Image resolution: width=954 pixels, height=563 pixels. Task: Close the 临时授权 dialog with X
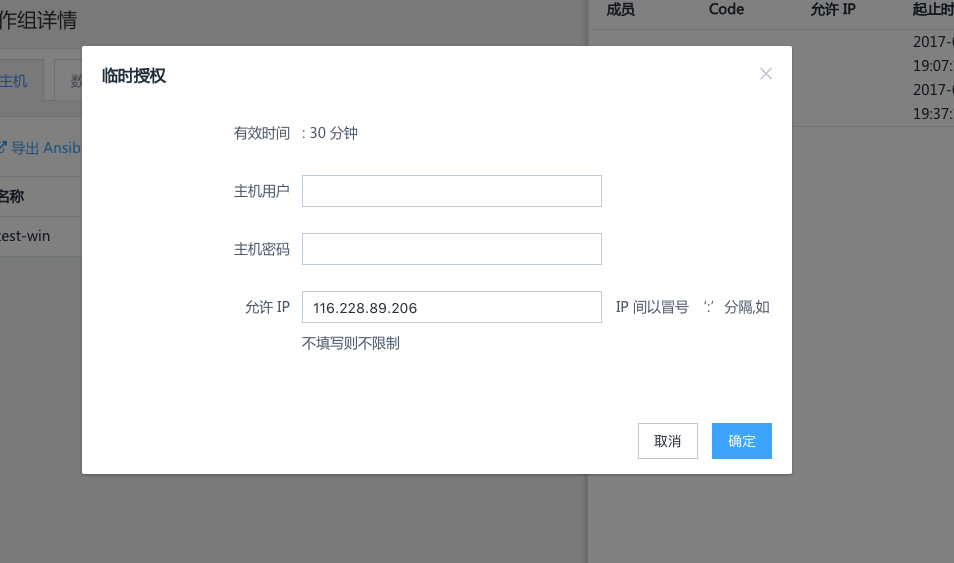click(x=765, y=74)
